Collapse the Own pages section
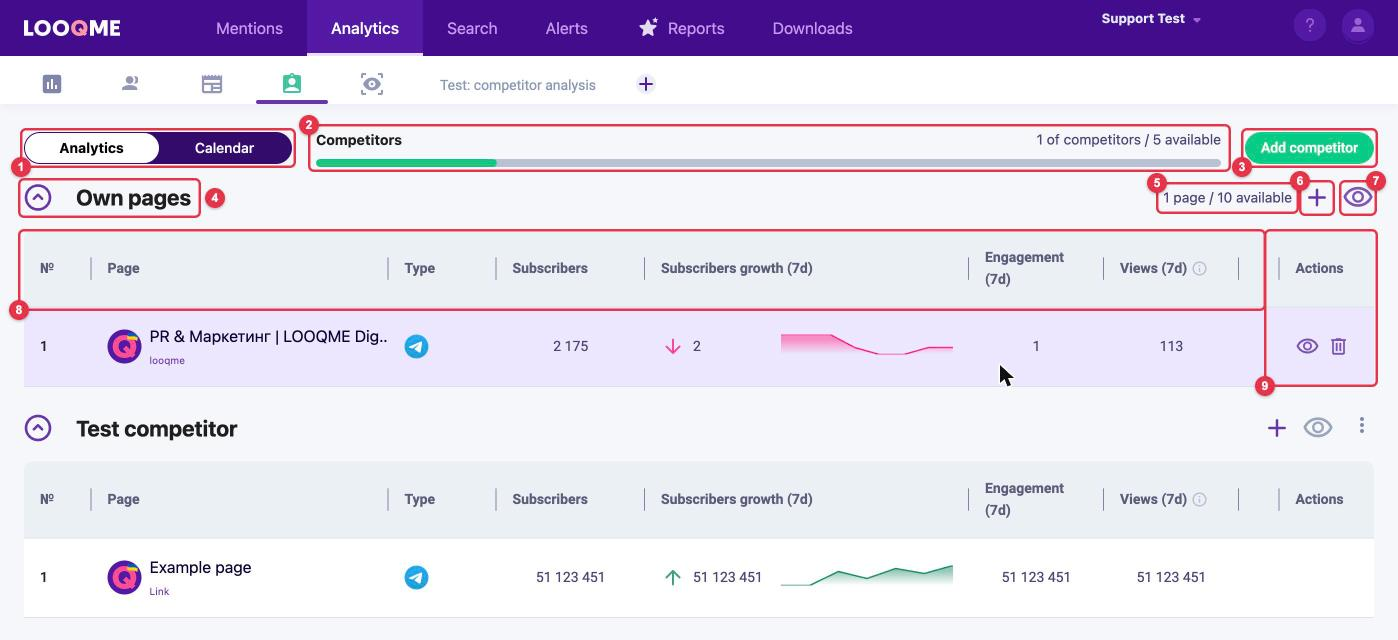The image size is (1398, 640). pyautogui.click(x=38, y=198)
